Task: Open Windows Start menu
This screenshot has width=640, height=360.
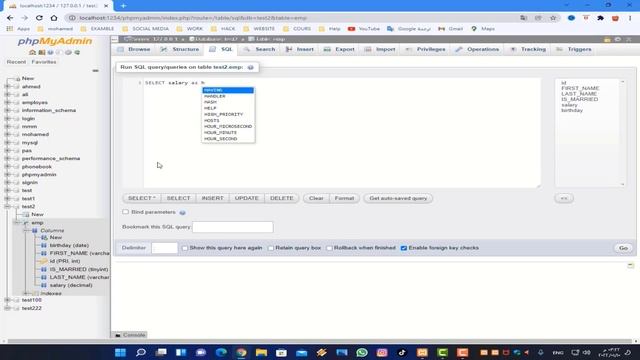Action: click(120, 352)
